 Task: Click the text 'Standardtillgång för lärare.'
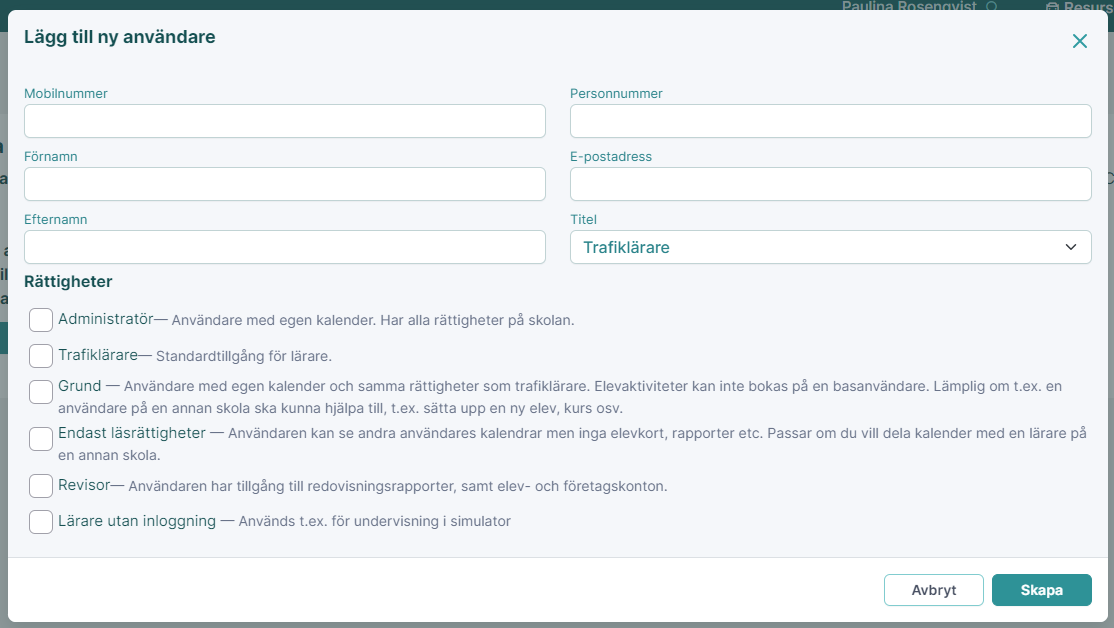click(244, 356)
